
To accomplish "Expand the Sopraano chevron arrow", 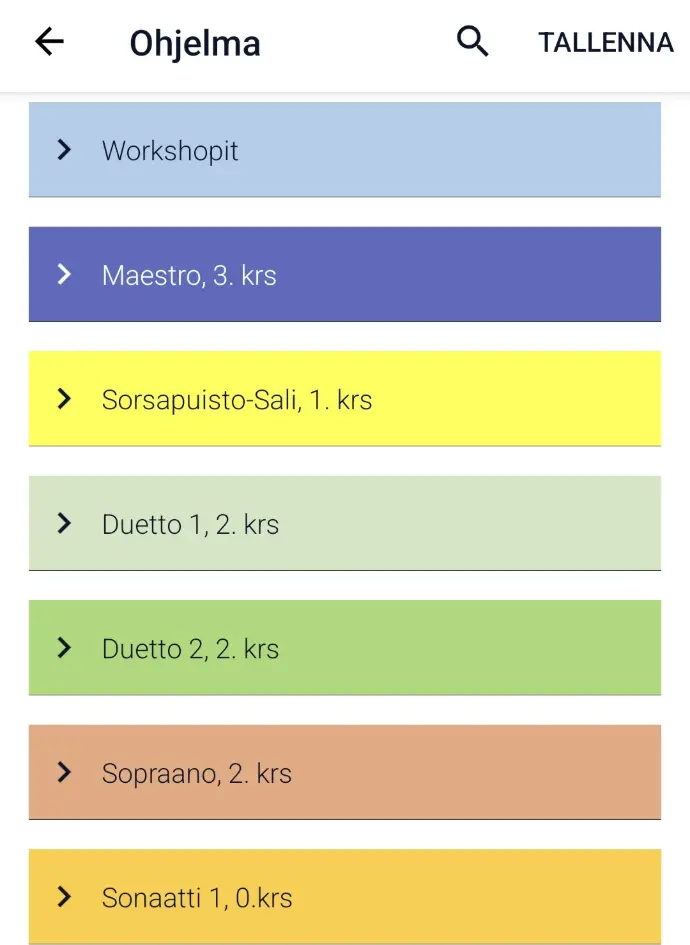I will click(65, 772).
